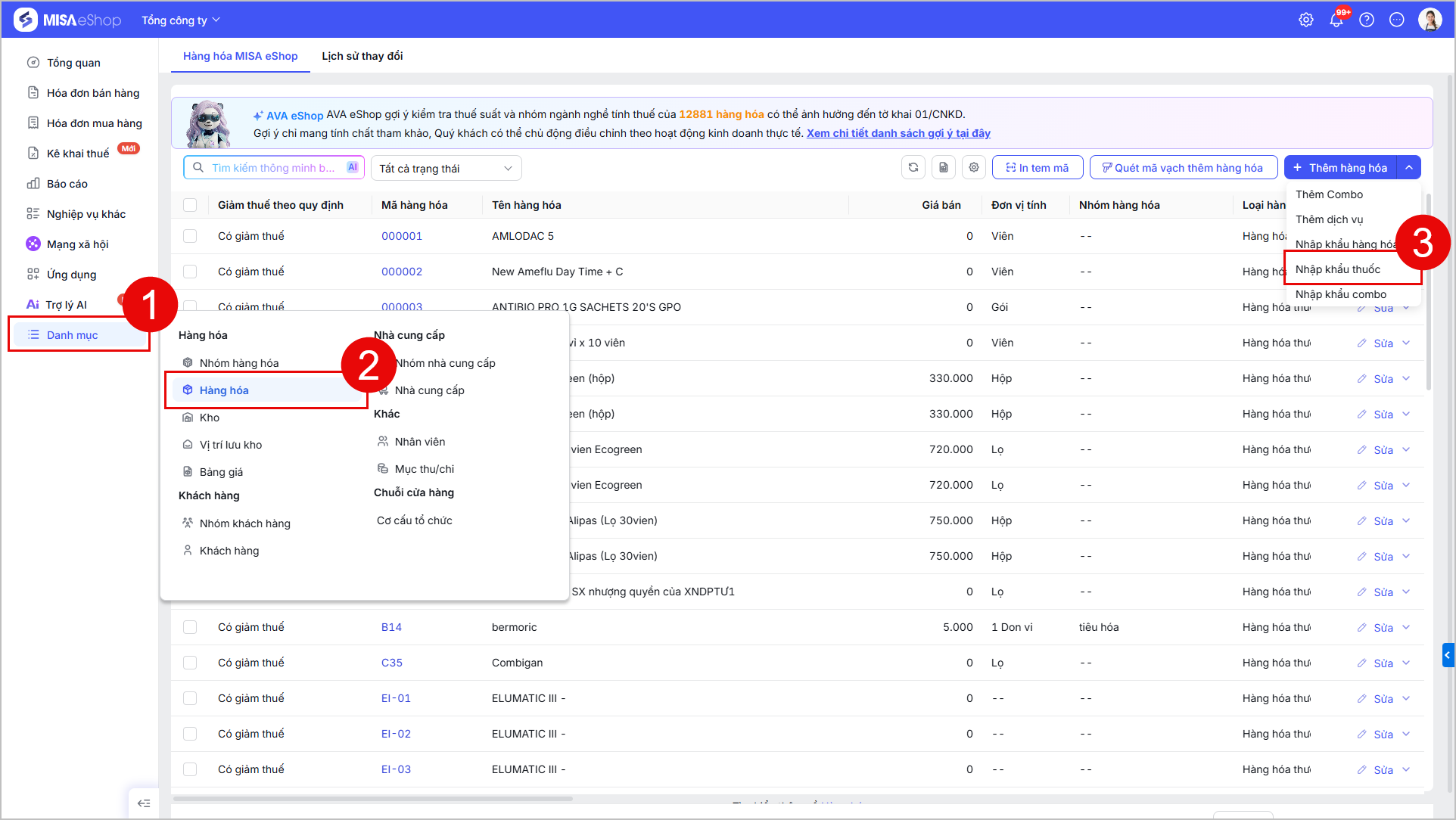
Task: Click the Ứng dụng apps grid icon
Action: pos(33,275)
